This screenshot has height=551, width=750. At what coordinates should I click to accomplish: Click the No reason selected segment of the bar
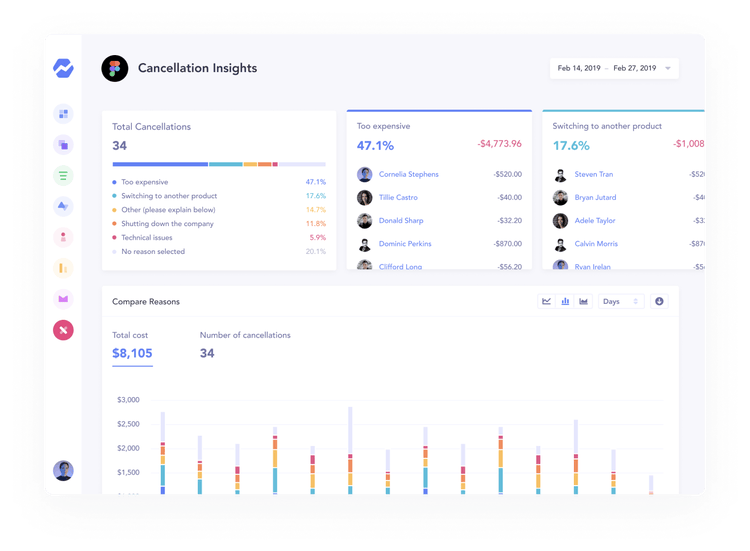pos(302,164)
